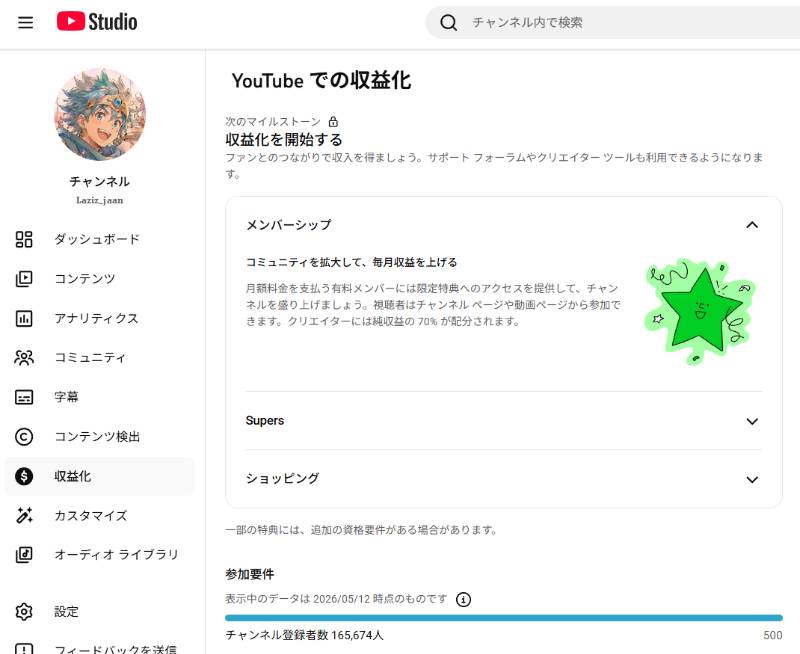Click the チャンネル name under the avatar
This screenshot has height=654, width=800.
[x=100, y=181]
